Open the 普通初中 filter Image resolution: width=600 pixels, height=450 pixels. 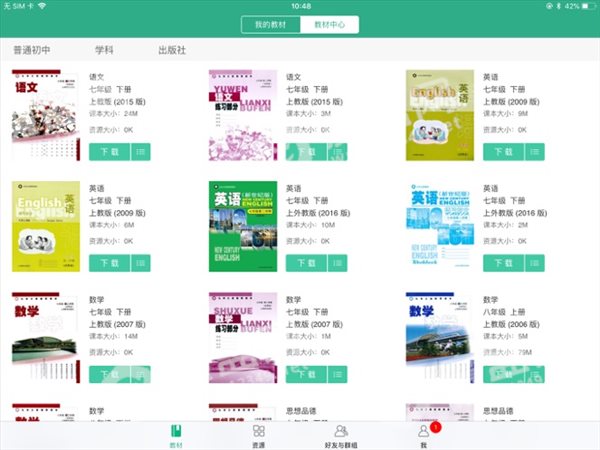(32, 50)
